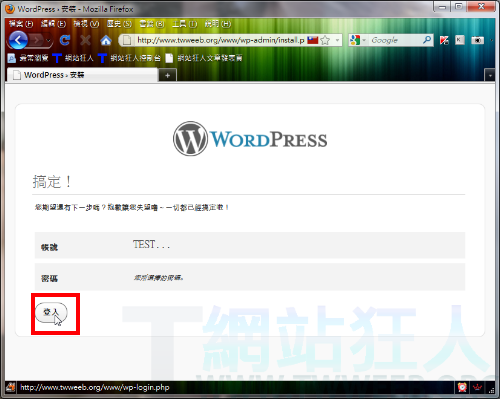Click the Firefox logo in title bar
This screenshot has width=500, height=399.
[x=10, y=9]
